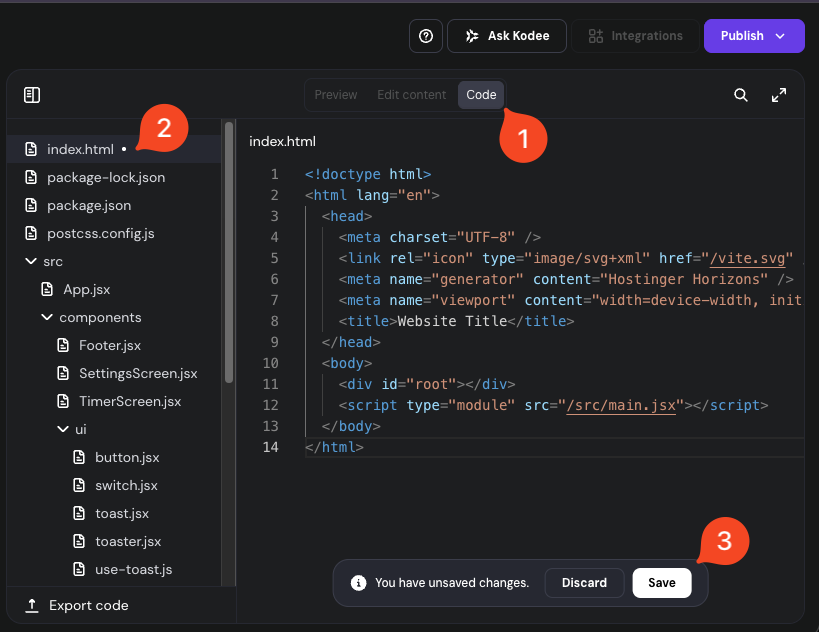
Task: Open index.html in the file tree
Action: click(x=114, y=149)
